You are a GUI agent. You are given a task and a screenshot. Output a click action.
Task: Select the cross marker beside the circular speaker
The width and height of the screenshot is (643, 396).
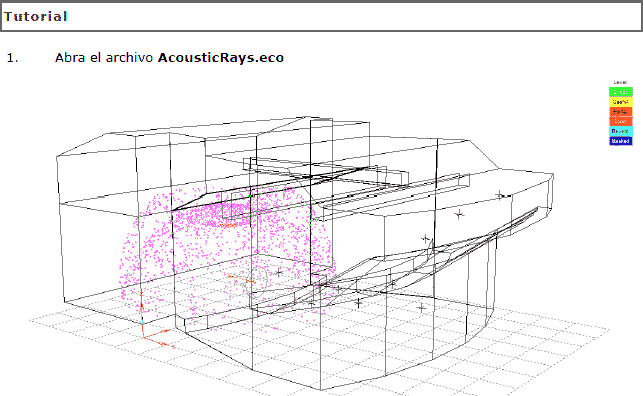point(279,271)
